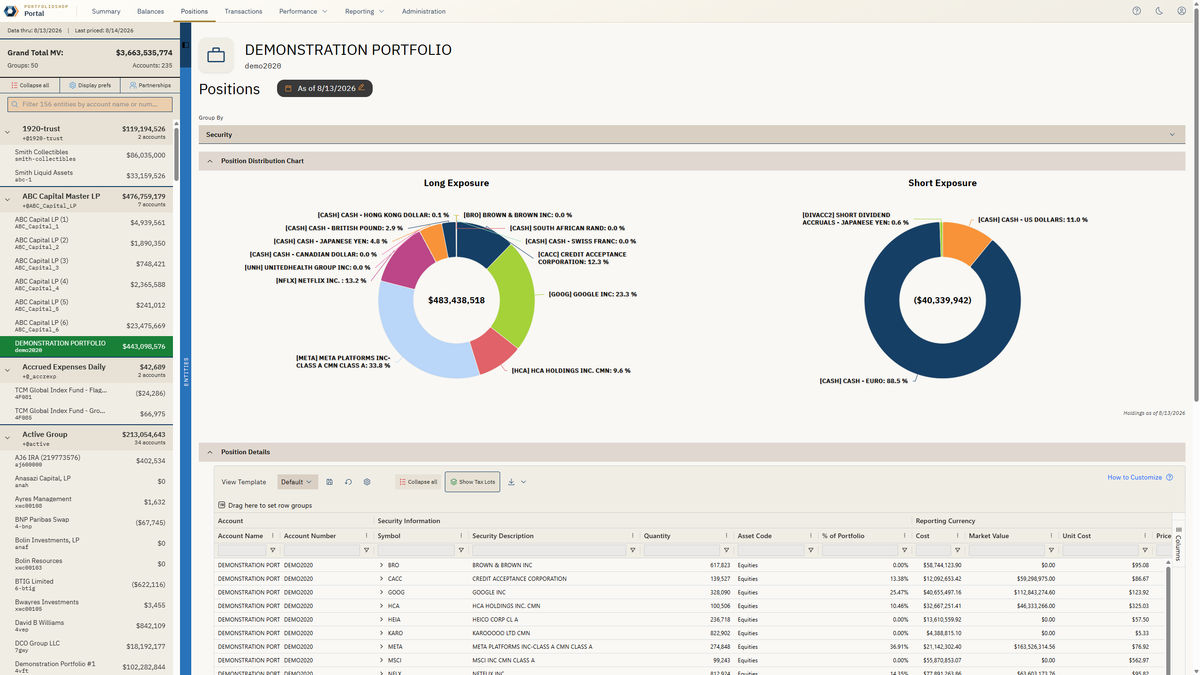Go to the Administration tab
This screenshot has width=1200, height=675.
click(x=424, y=11)
